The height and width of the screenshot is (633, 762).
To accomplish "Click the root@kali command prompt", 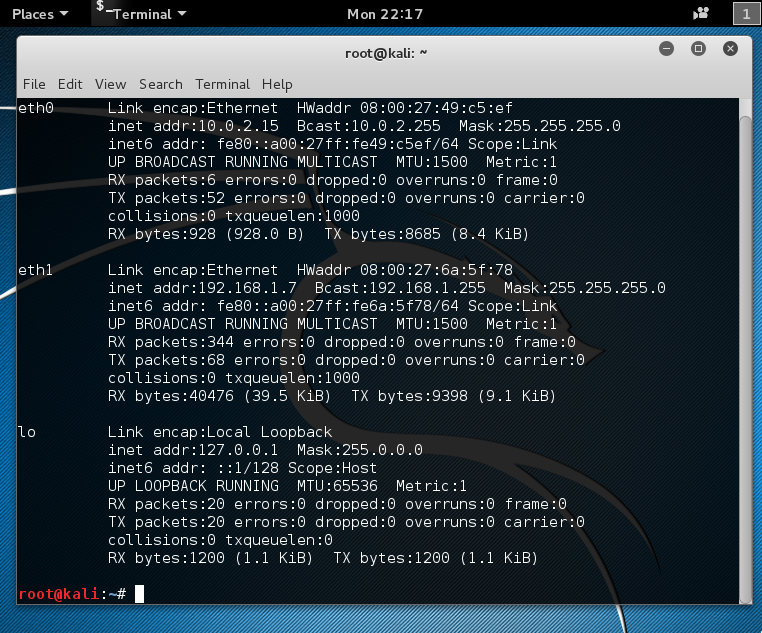I will 72,594.
